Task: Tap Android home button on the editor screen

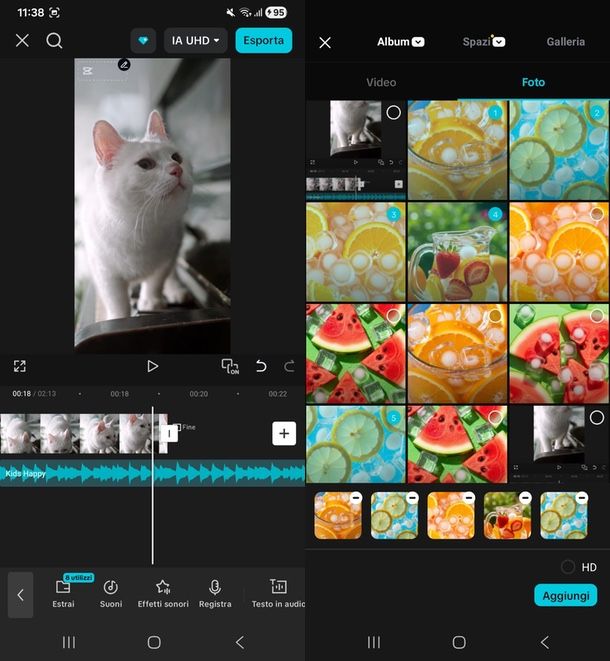Action: point(154,642)
